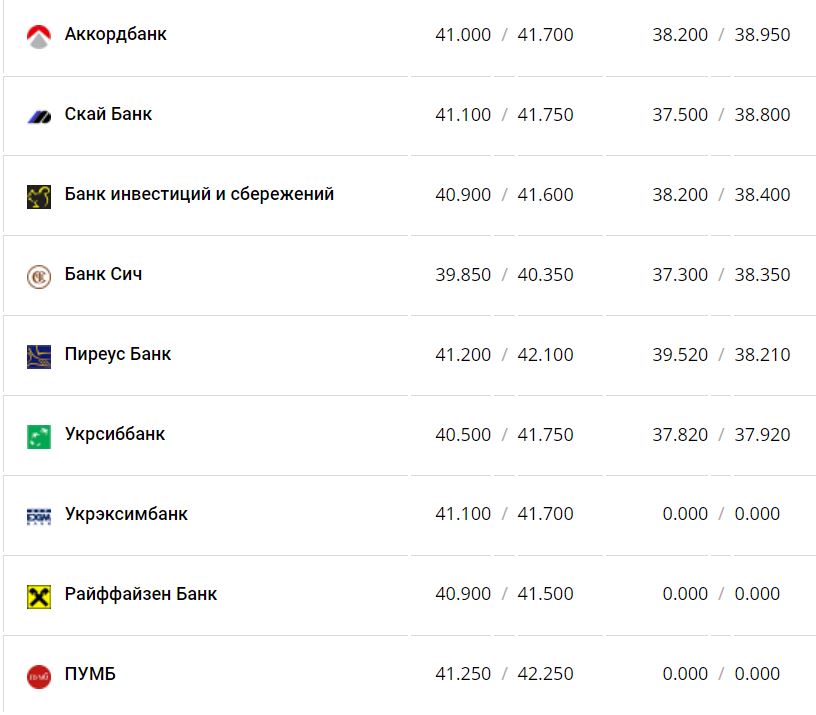Click ПУМБ rate 41.250 / 42.250
The height and width of the screenshot is (715, 816).
click(504, 674)
